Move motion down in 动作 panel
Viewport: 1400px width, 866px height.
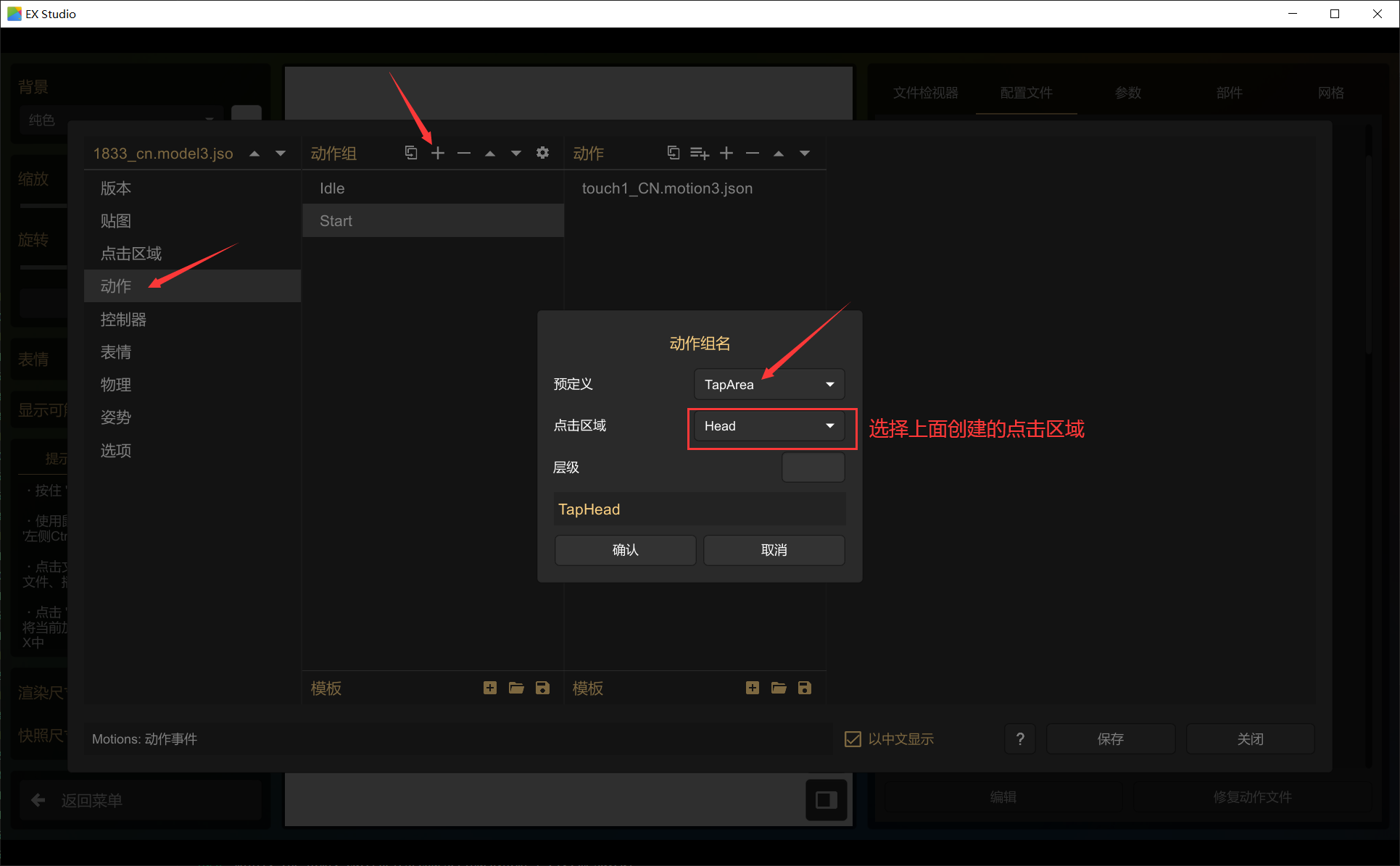click(x=805, y=153)
